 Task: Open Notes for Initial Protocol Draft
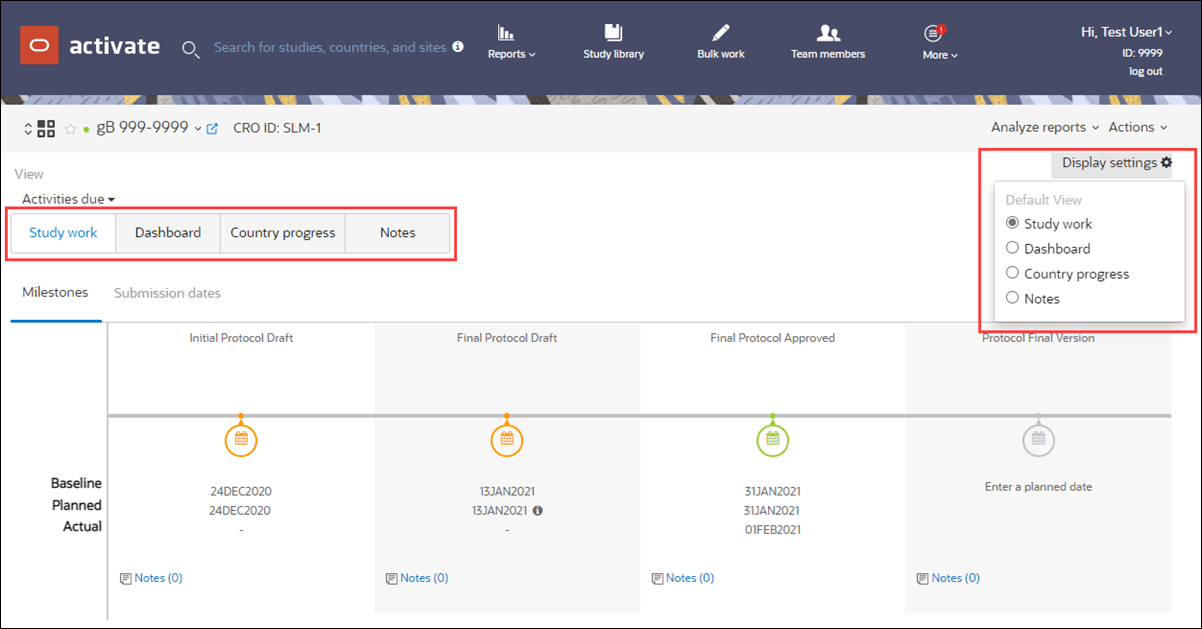[x=151, y=577]
